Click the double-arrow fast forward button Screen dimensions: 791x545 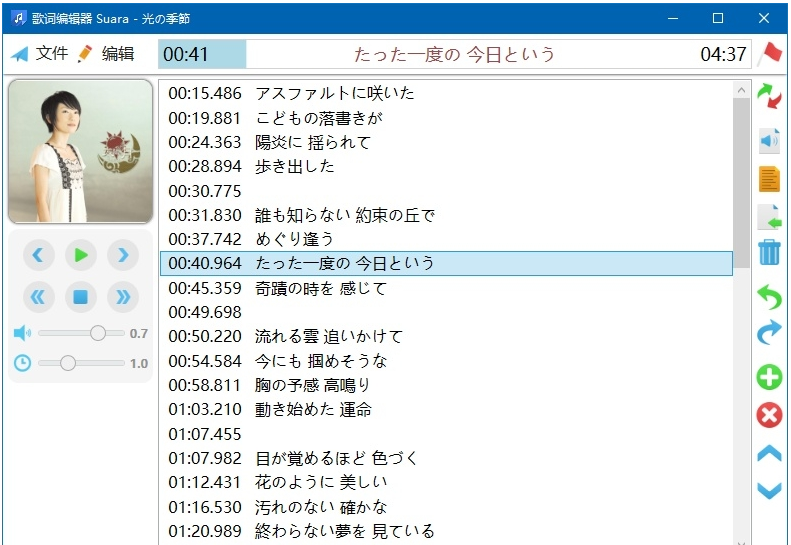[123, 297]
